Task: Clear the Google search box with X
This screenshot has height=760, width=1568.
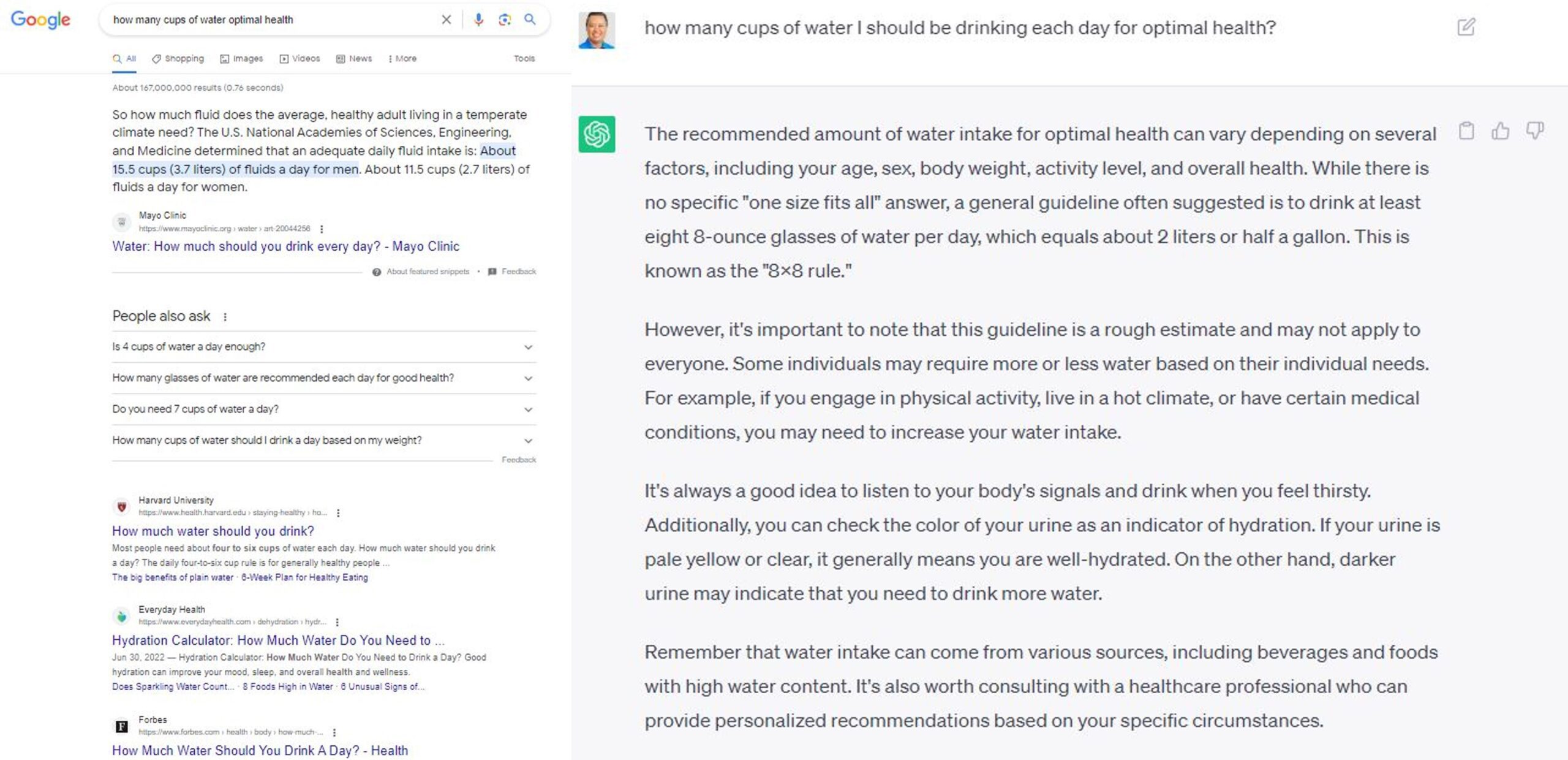Action: pyautogui.click(x=447, y=20)
